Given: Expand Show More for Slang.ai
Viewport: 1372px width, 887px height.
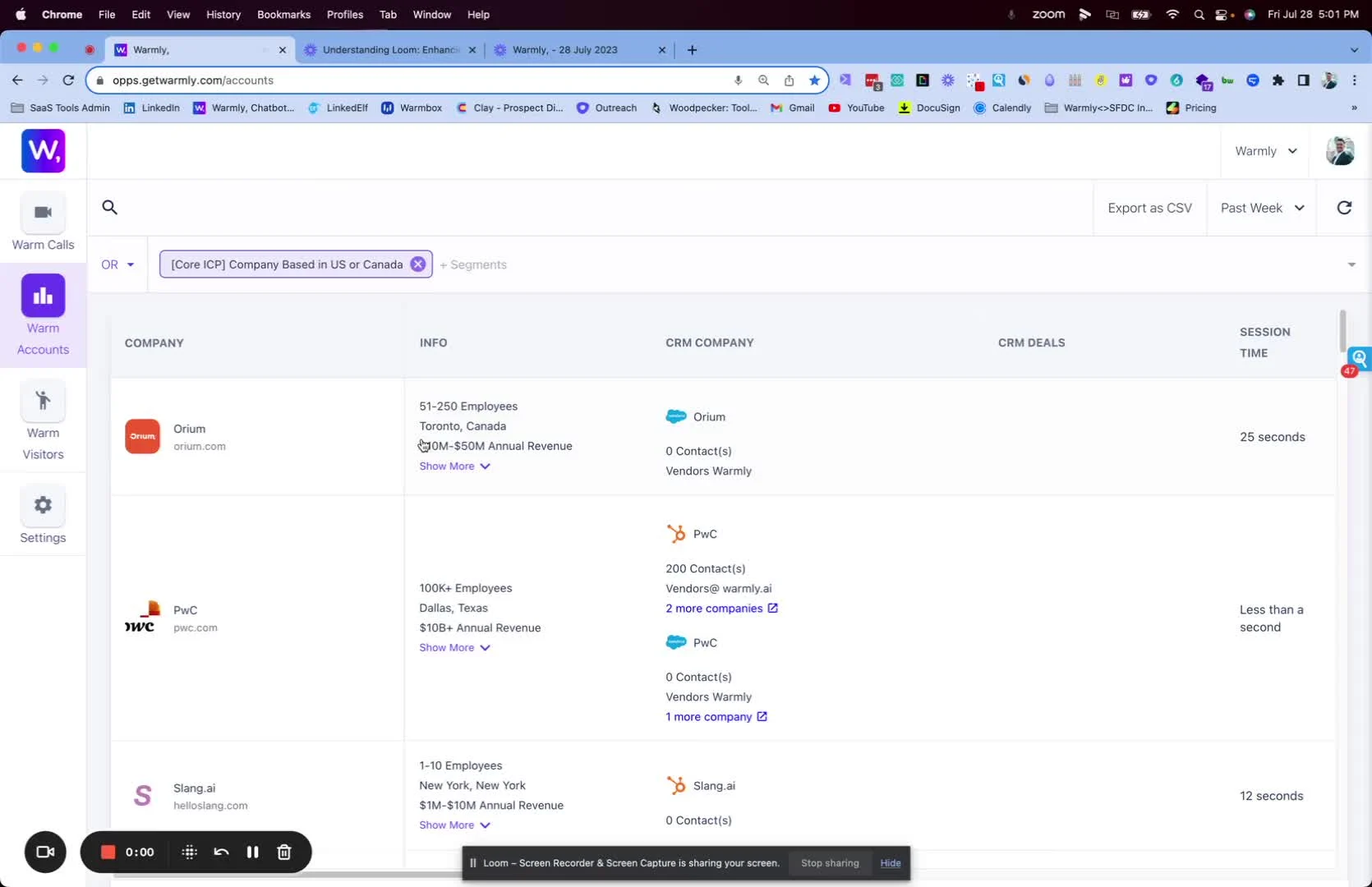Looking at the screenshot, I should tap(454, 825).
